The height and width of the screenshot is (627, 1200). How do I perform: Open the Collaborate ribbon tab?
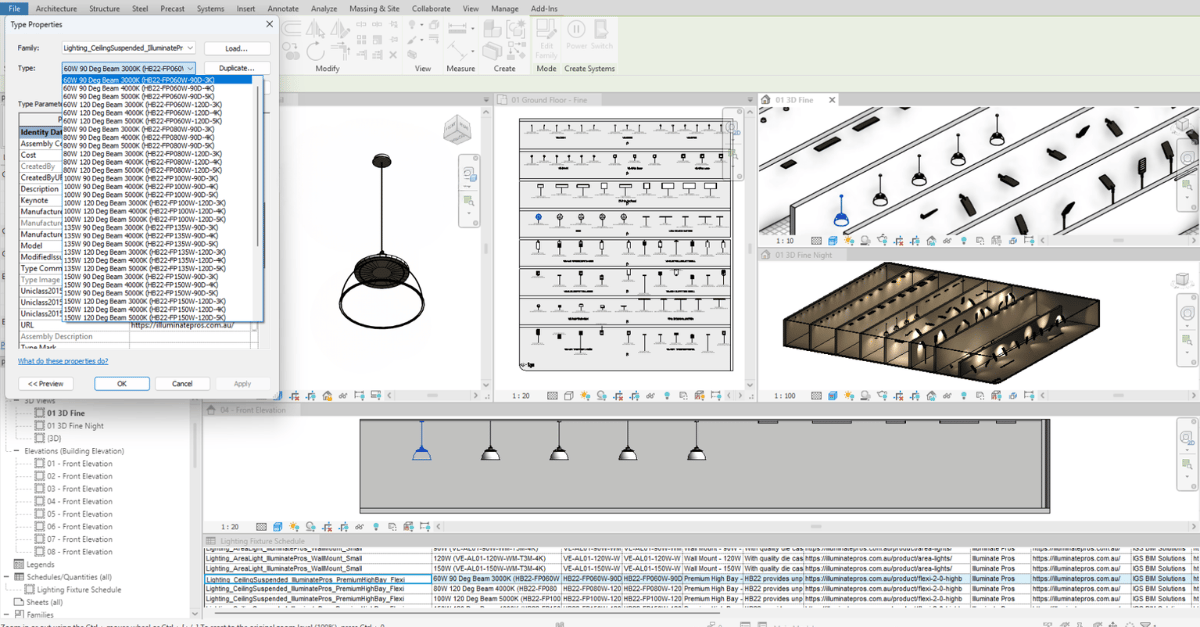click(x=431, y=8)
